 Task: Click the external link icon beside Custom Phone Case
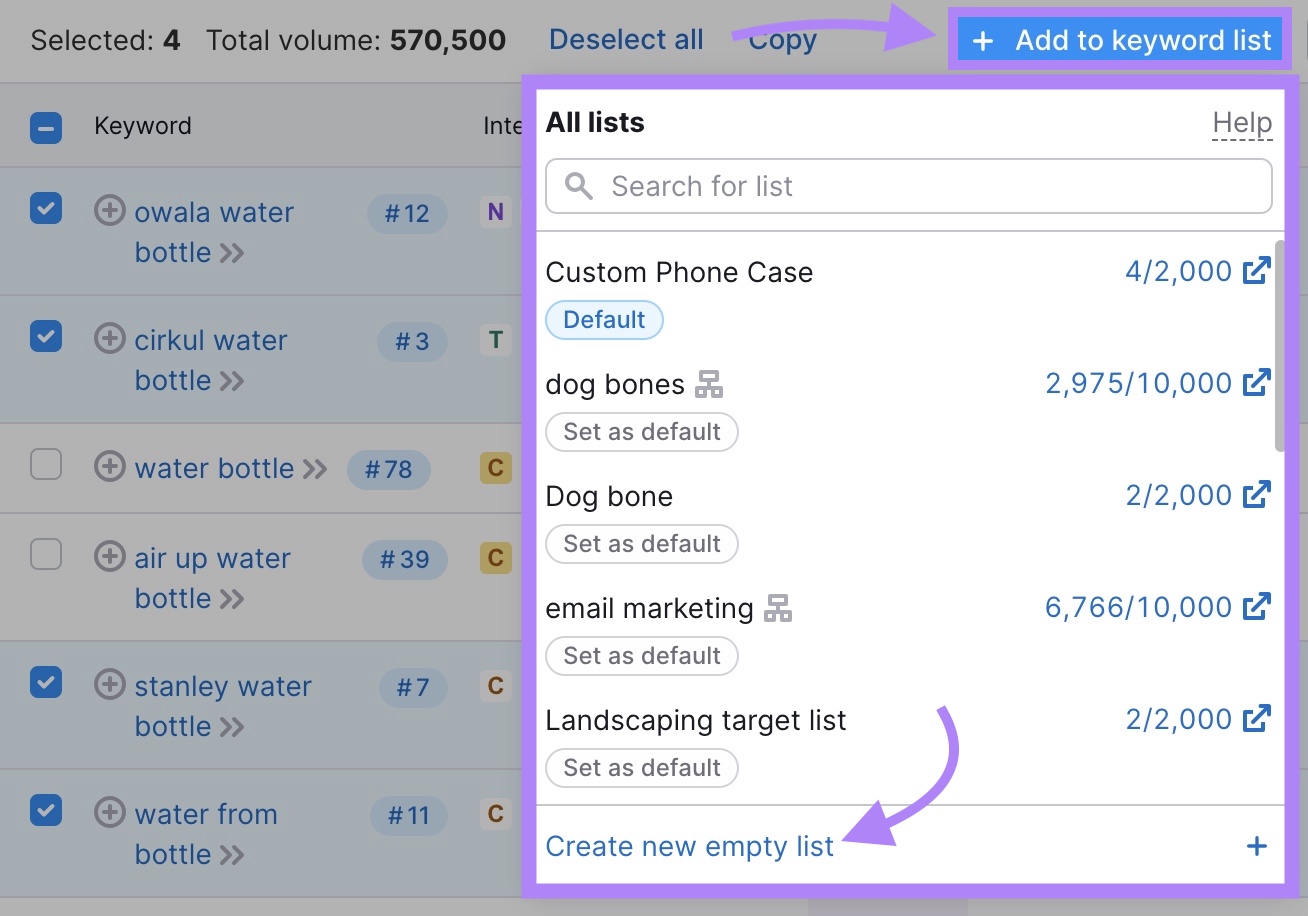(1258, 270)
